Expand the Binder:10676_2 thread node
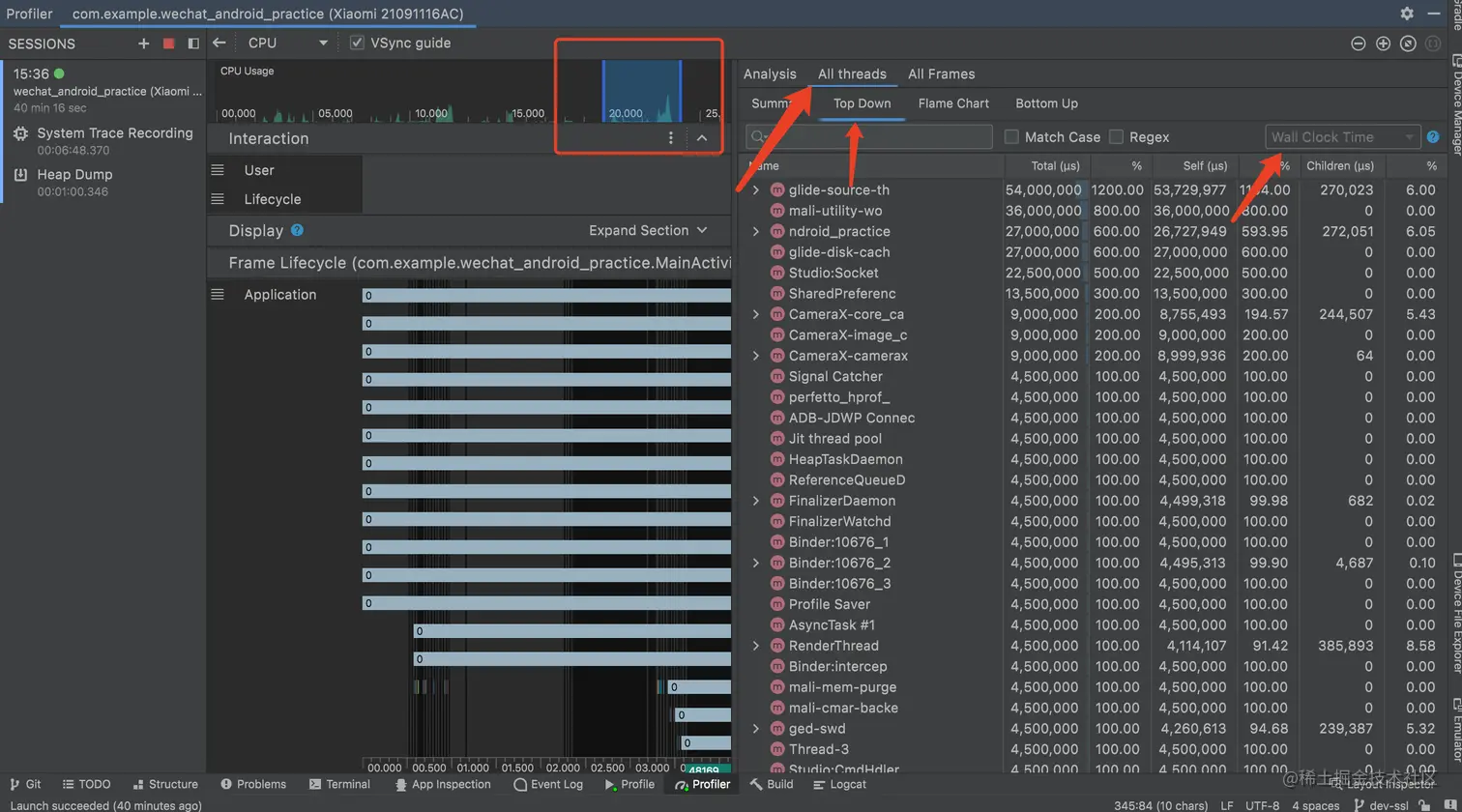 [756, 563]
